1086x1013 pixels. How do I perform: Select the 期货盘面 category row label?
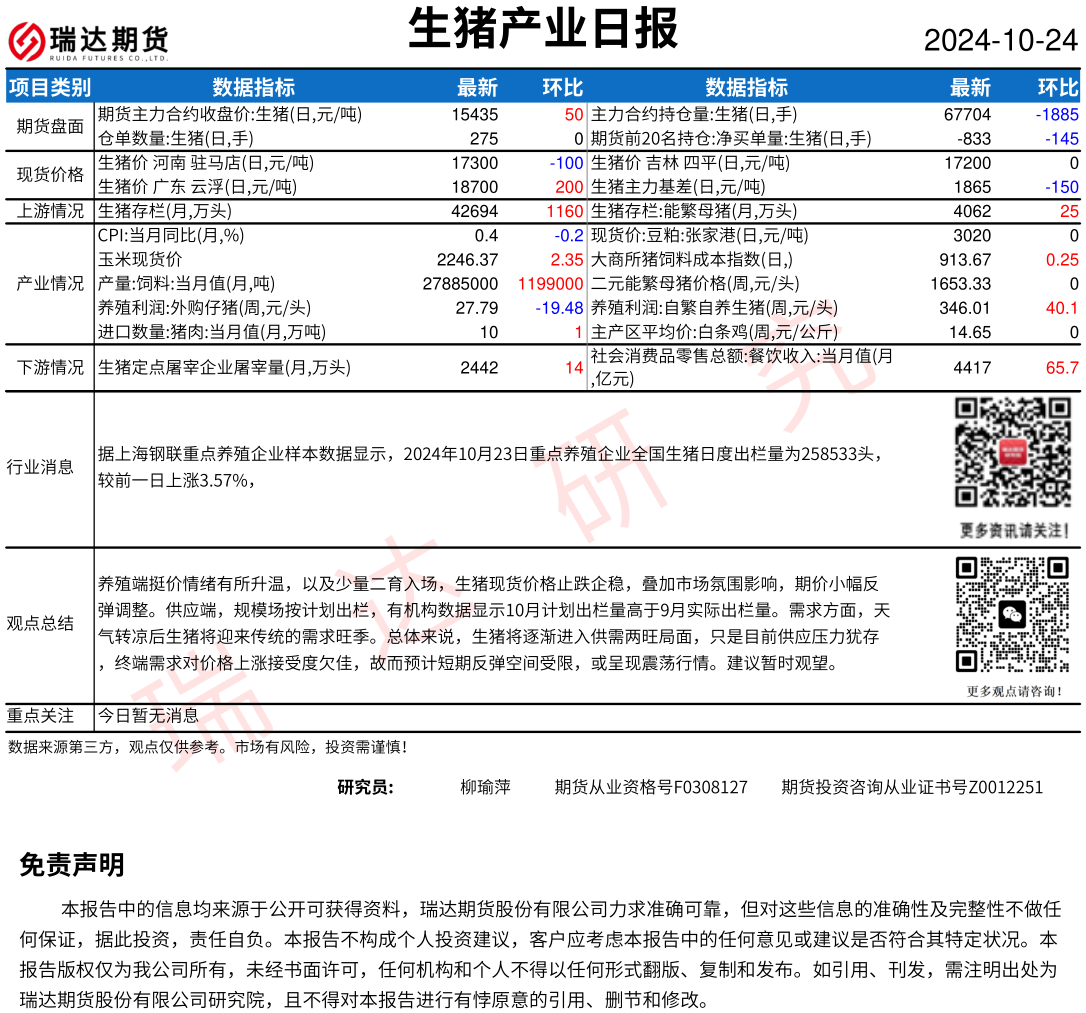point(50,126)
